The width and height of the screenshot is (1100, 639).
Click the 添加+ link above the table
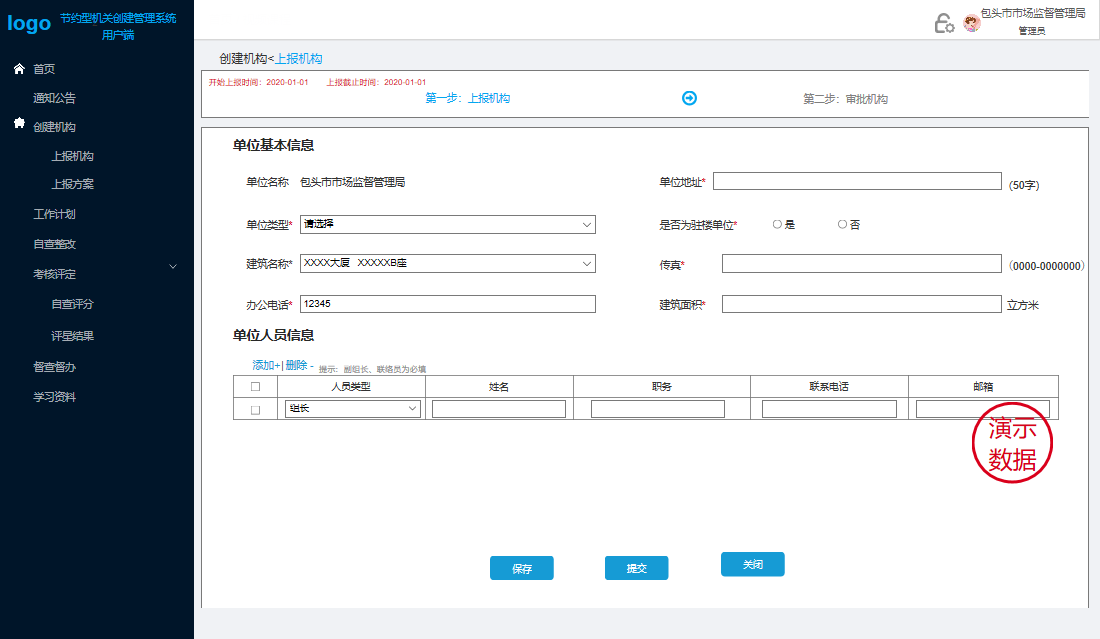pos(265,366)
